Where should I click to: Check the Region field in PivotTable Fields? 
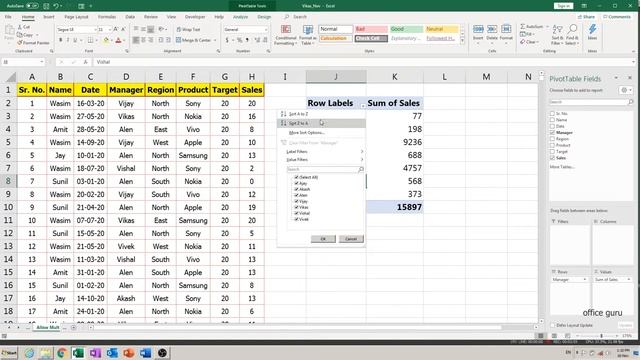tap(552, 139)
